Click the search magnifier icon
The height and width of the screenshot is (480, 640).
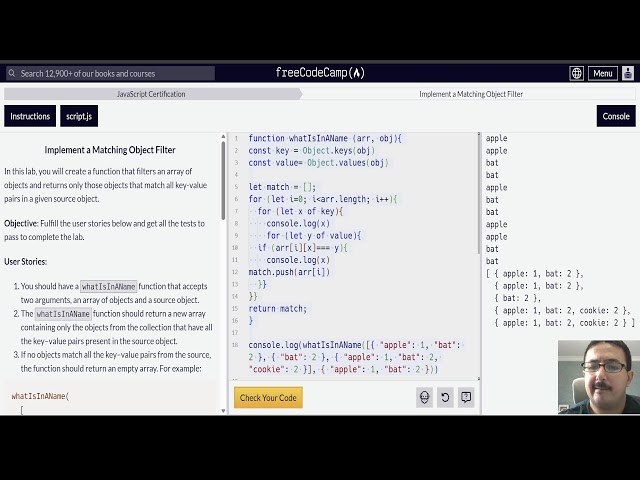[x=12, y=73]
